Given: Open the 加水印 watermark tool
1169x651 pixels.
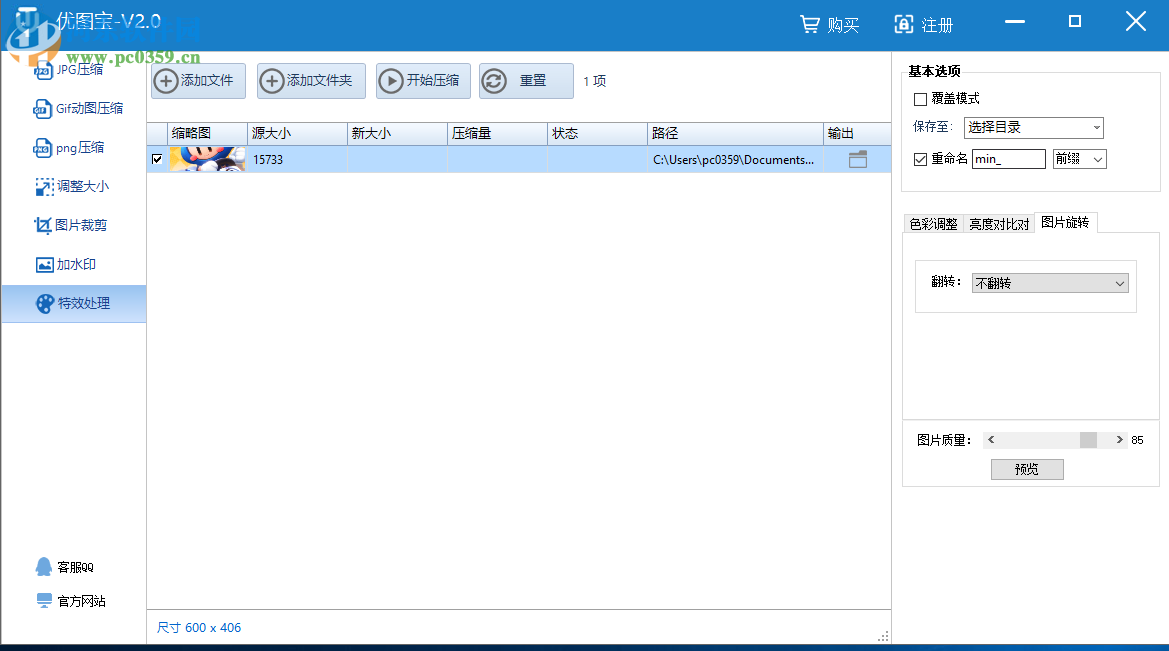Looking at the screenshot, I should click(66, 264).
